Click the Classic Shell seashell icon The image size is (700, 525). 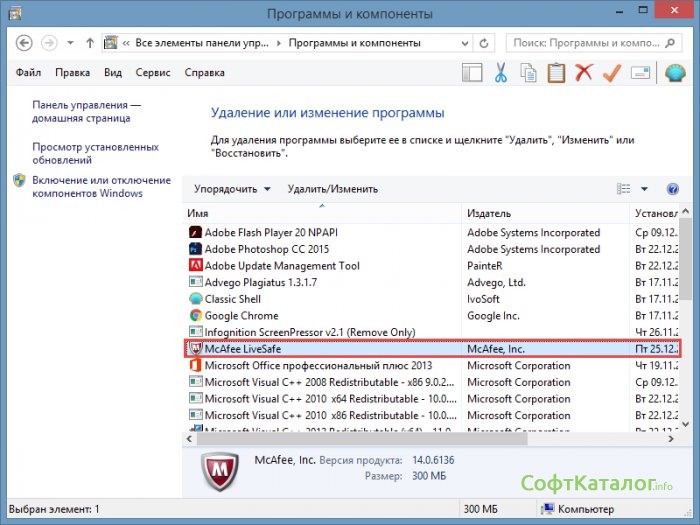tap(674, 73)
